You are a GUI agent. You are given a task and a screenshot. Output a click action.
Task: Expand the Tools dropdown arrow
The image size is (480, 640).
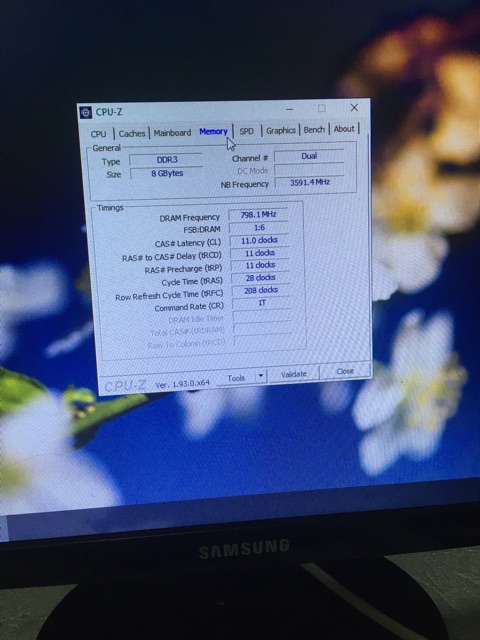(x=261, y=376)
